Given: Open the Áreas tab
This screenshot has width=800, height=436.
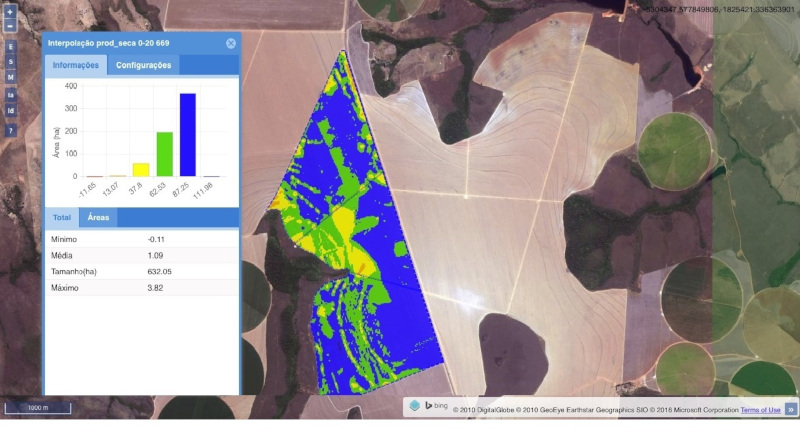Looking at the screenshot, I should click(x=98, y=217).
